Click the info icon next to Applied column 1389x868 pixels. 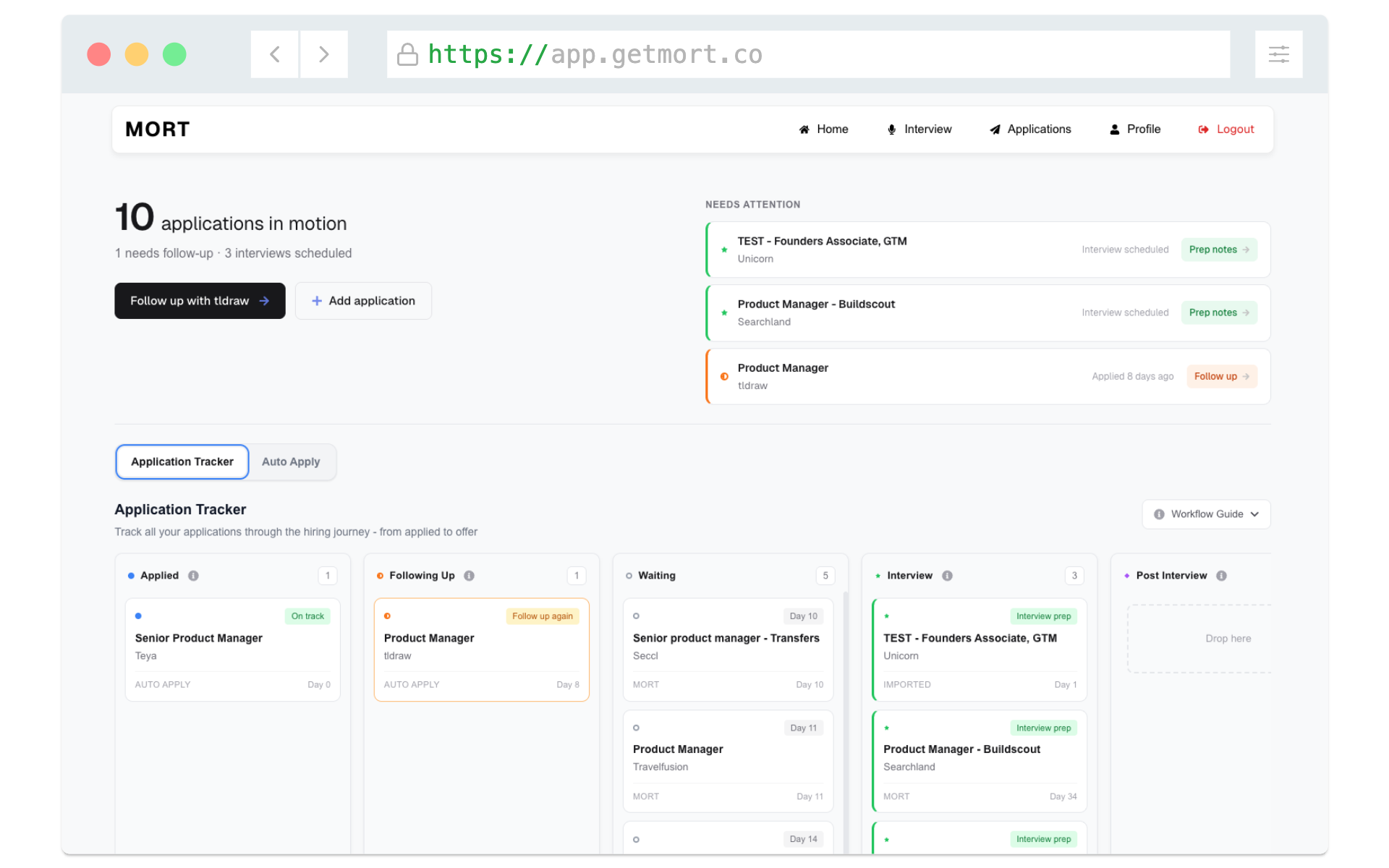(193, 576)
